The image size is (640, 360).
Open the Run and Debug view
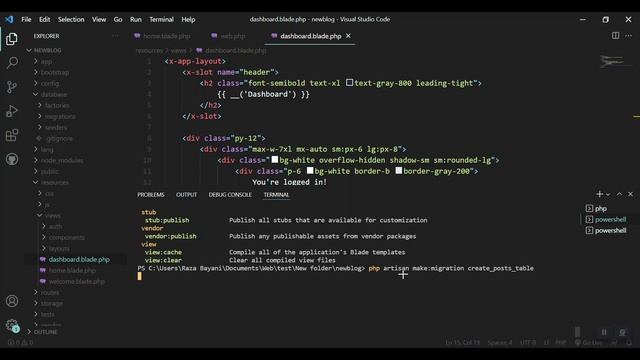tap(12, 111)
